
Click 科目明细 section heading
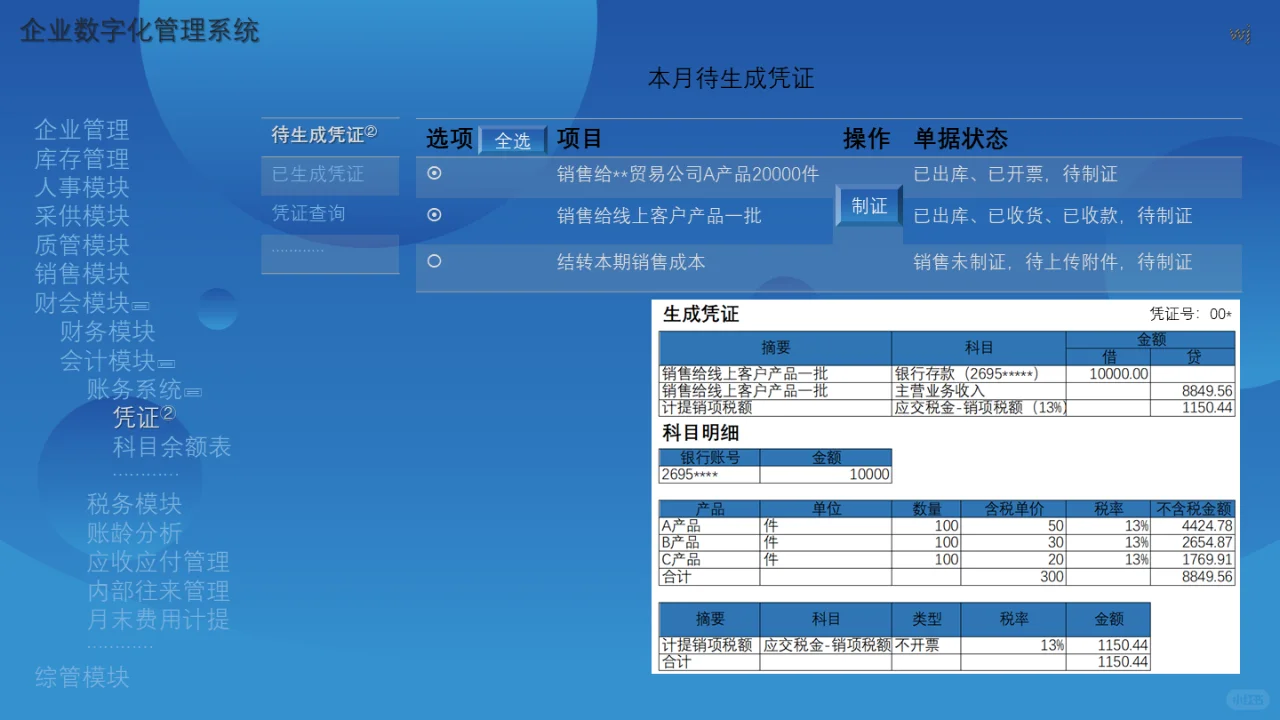click(x=701, y=434)
